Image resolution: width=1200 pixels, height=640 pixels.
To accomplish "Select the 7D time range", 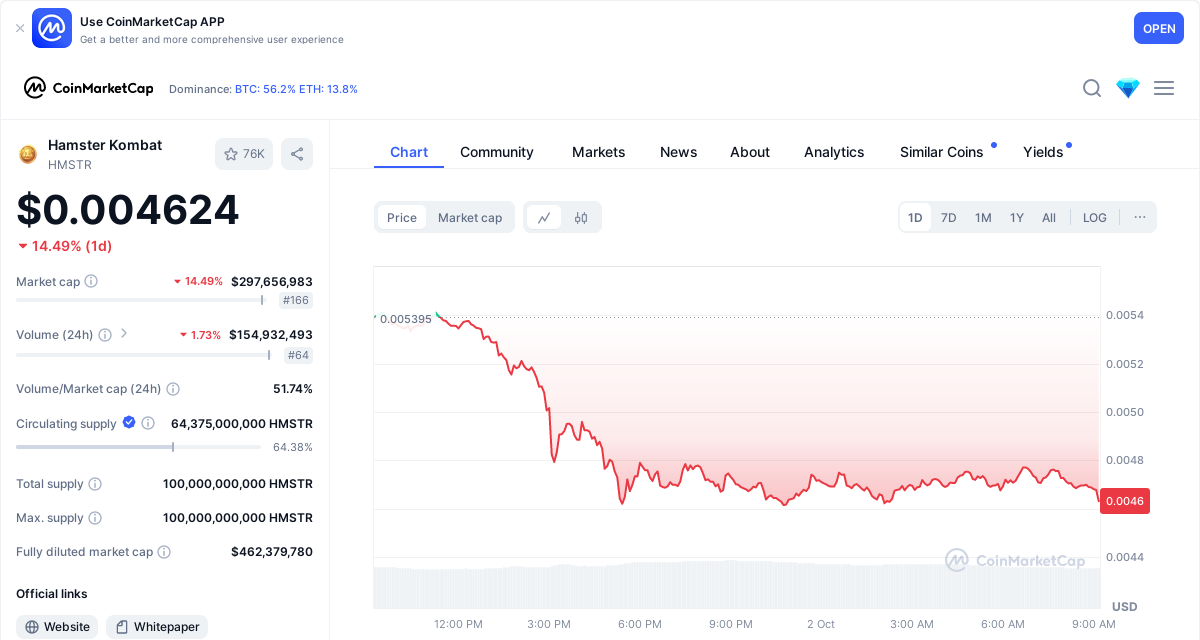I will pos(949,217).
